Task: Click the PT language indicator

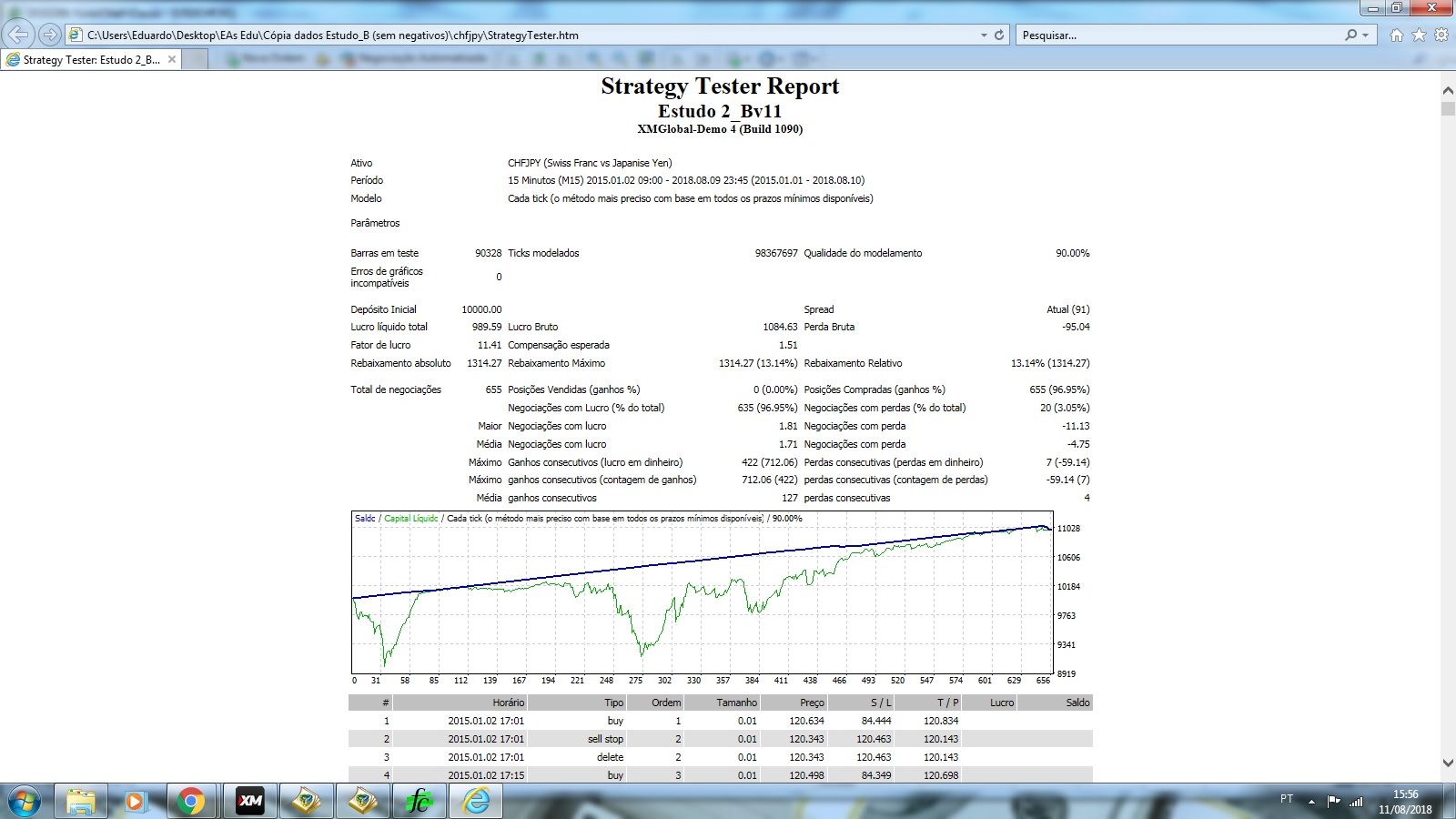Action: 1287,799
